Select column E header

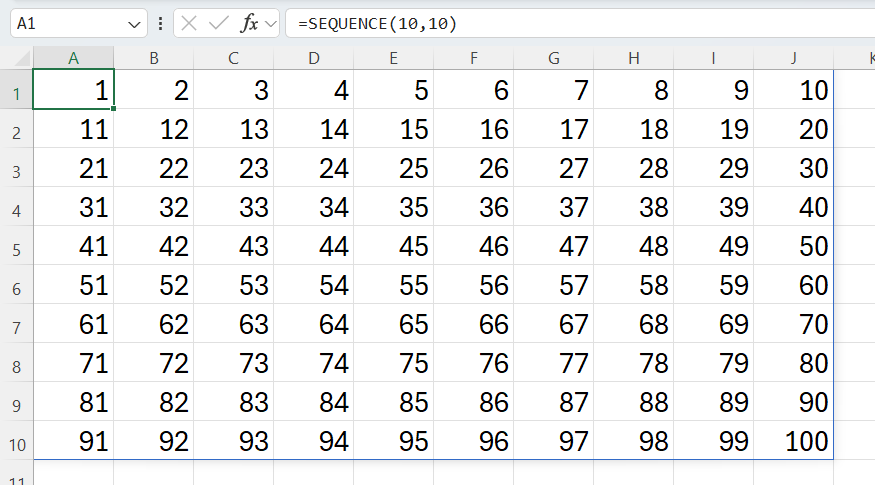coord(393,58)
